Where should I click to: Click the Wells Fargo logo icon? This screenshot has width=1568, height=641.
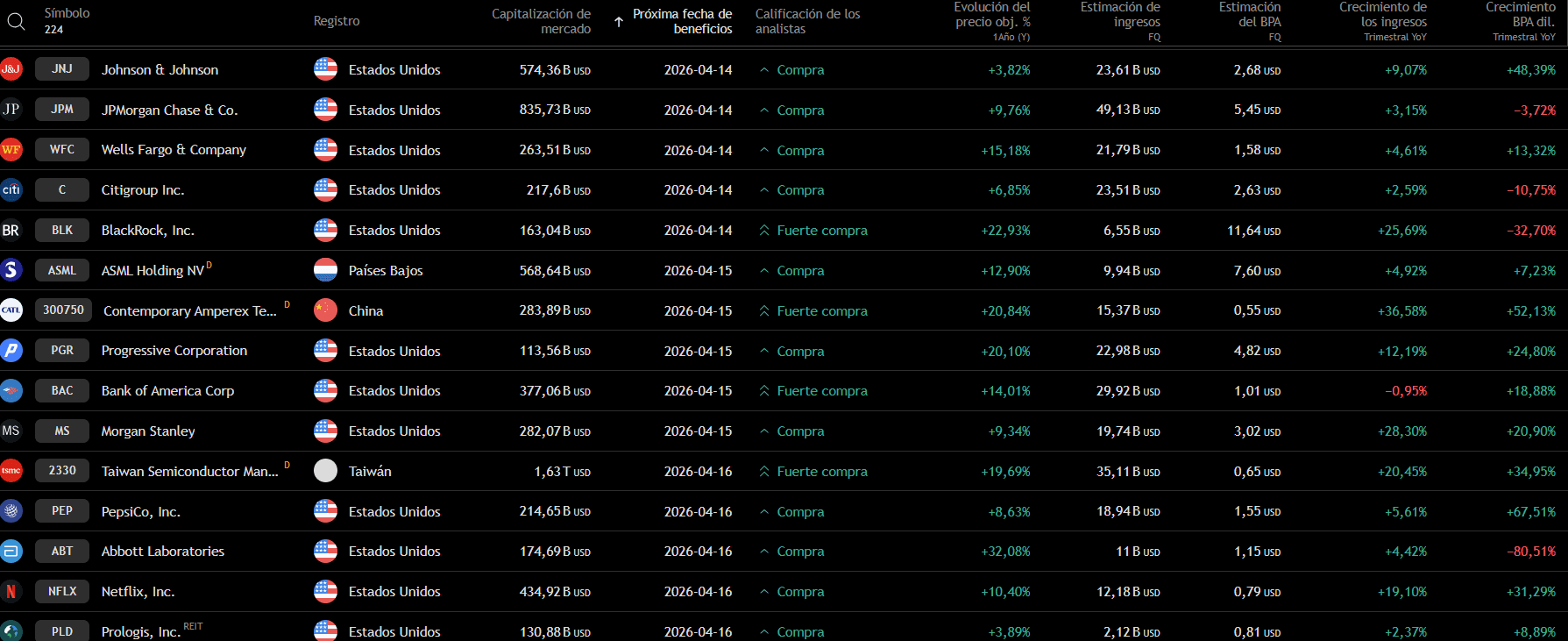tap(11, 150)
